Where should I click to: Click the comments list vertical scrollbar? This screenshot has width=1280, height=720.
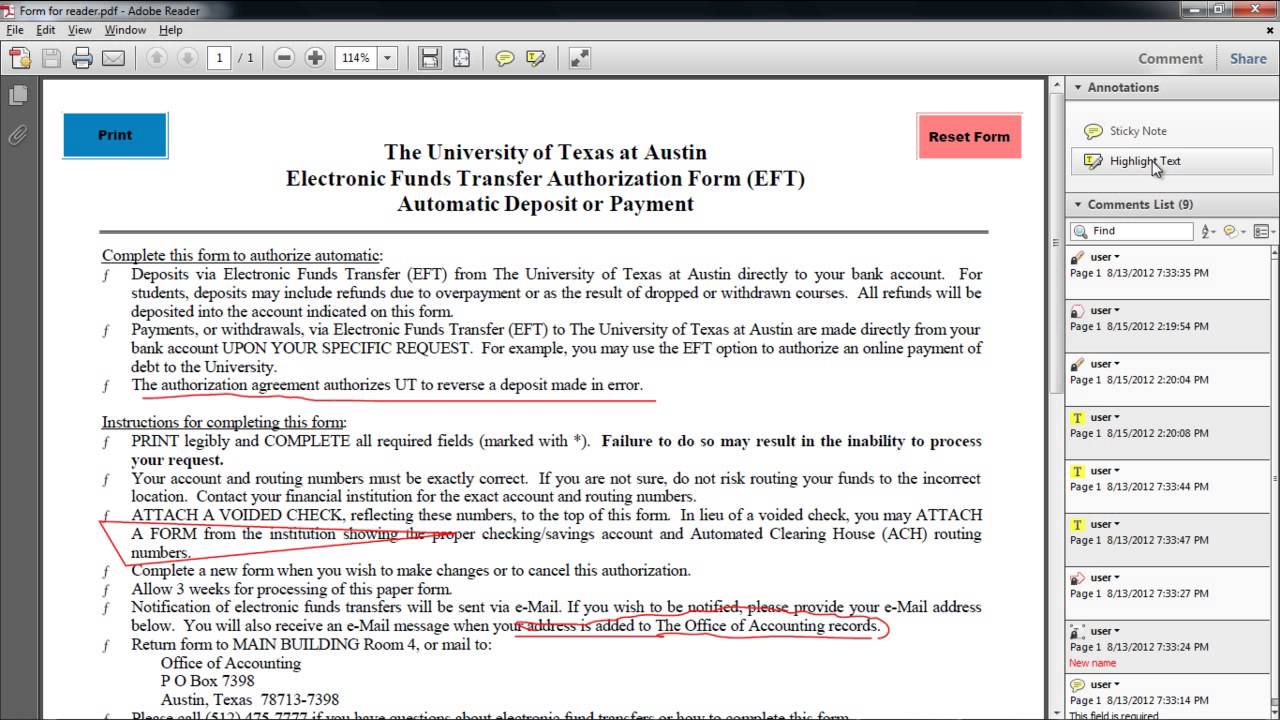coord(1275,480)
